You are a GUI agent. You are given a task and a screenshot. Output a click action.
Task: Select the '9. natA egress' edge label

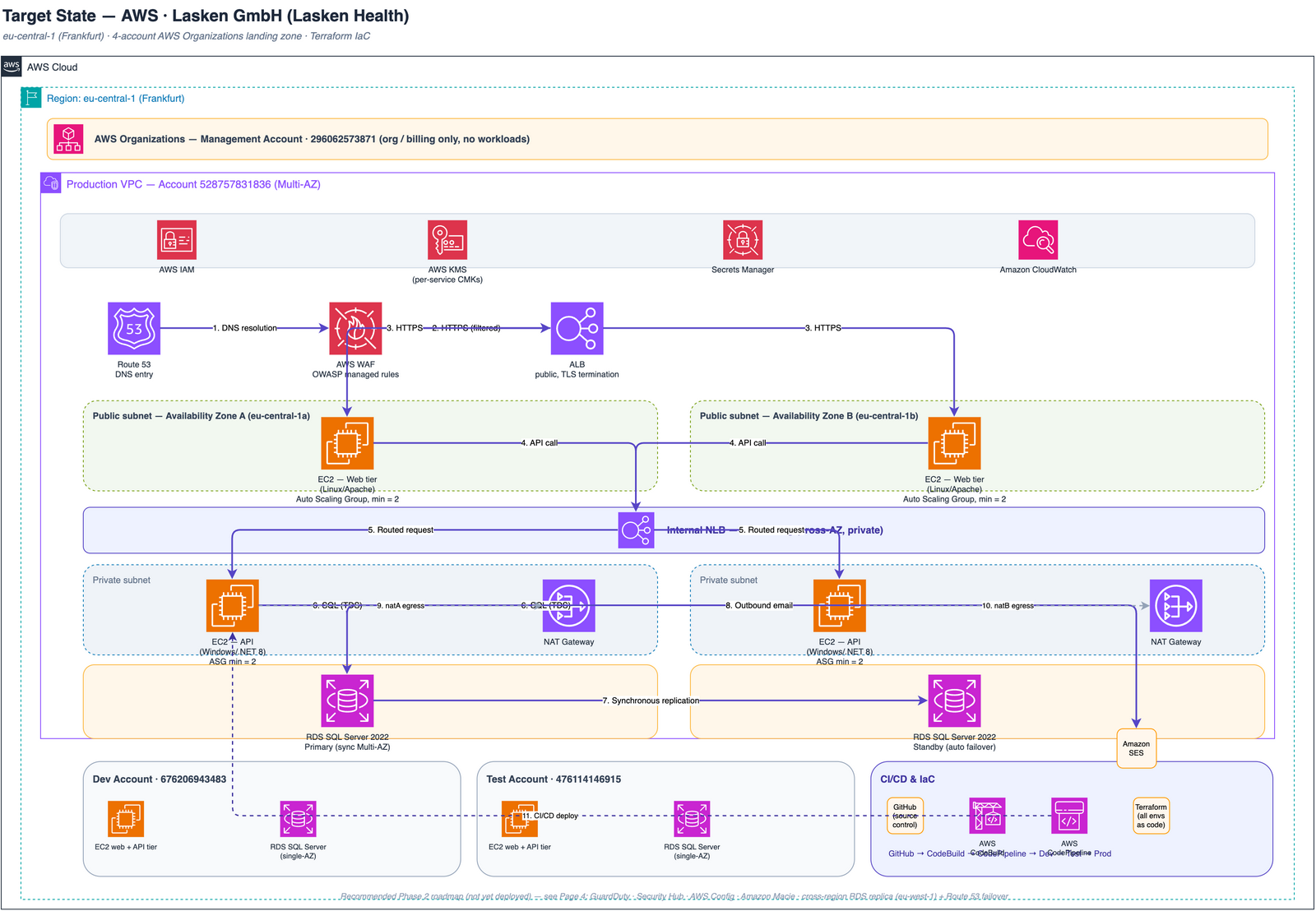401,606
